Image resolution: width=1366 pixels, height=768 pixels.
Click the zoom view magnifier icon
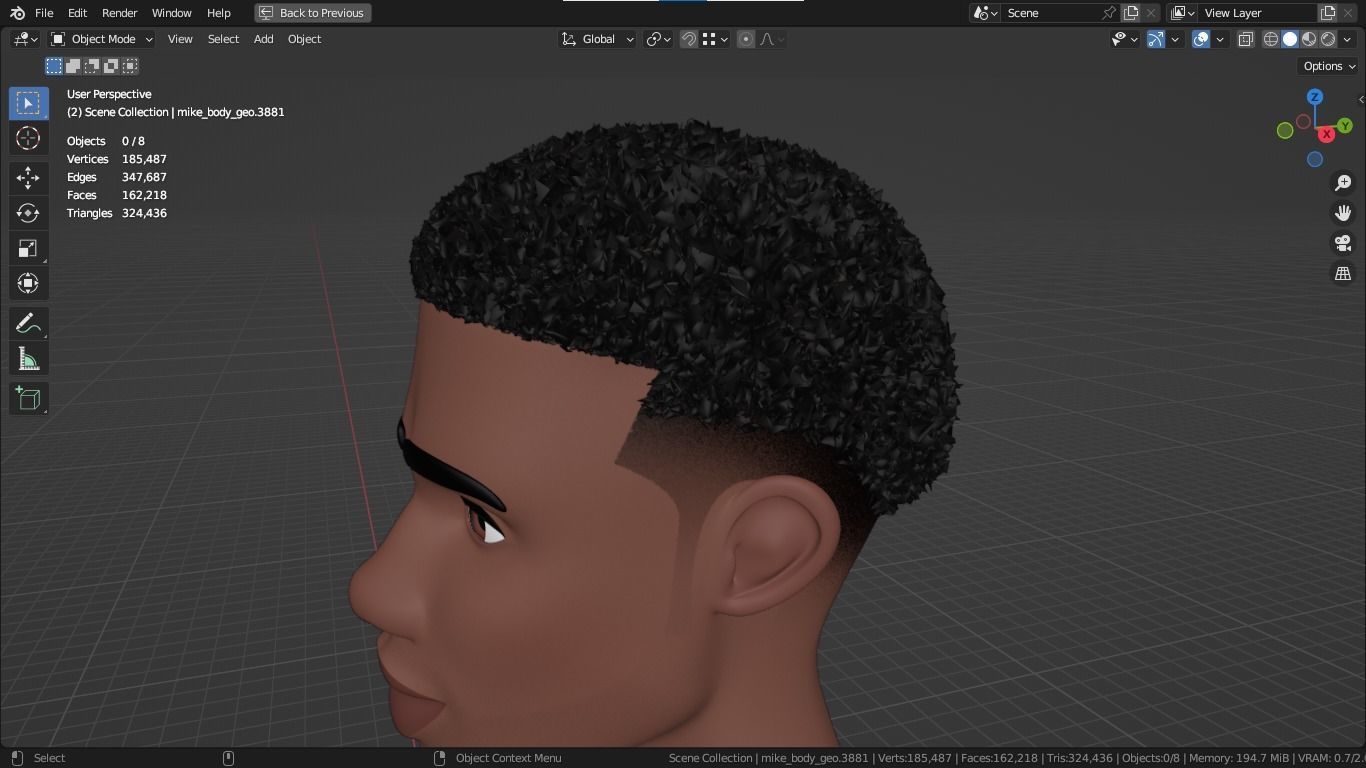click(x=1343, y=183)
